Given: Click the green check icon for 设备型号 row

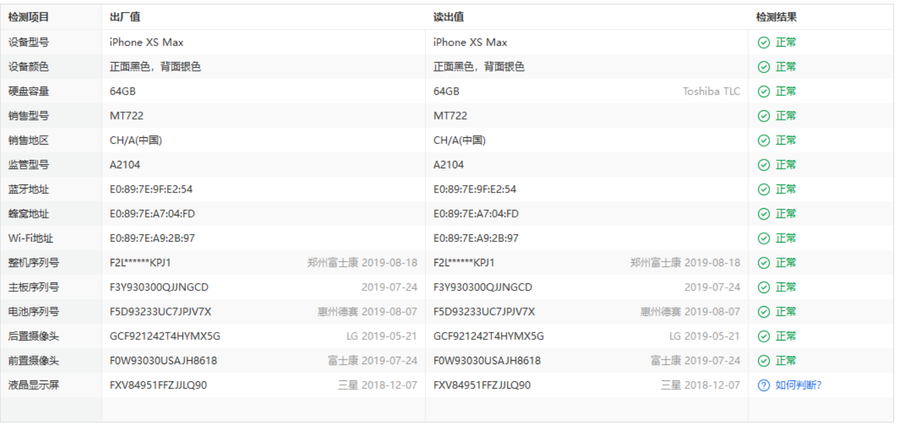Looking at the screenshot, I should [763, 43].
